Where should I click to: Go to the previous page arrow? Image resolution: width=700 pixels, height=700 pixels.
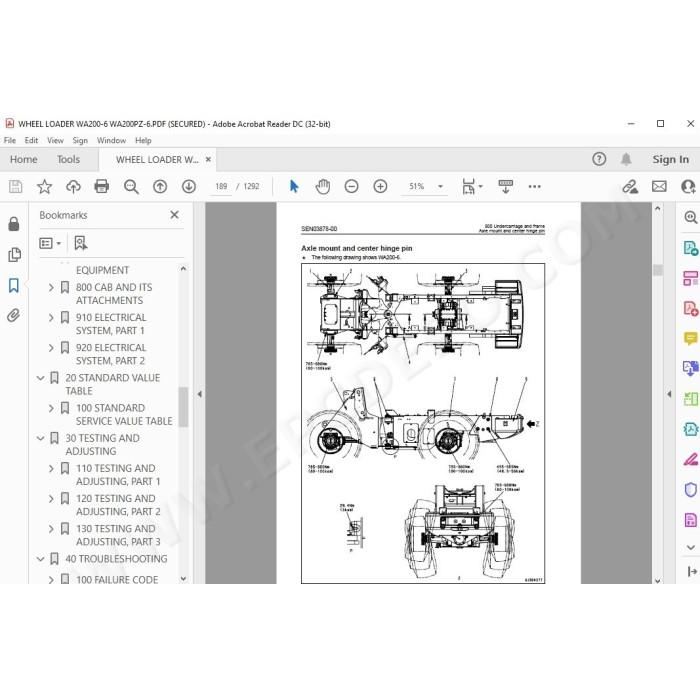coord(160,186)
